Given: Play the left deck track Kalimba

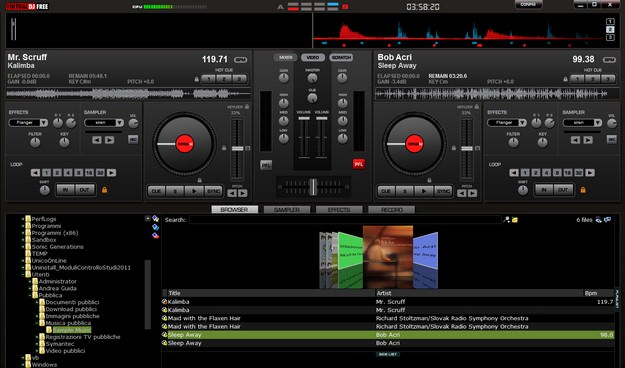Looking at the screenshot, I should coord(195,191).
